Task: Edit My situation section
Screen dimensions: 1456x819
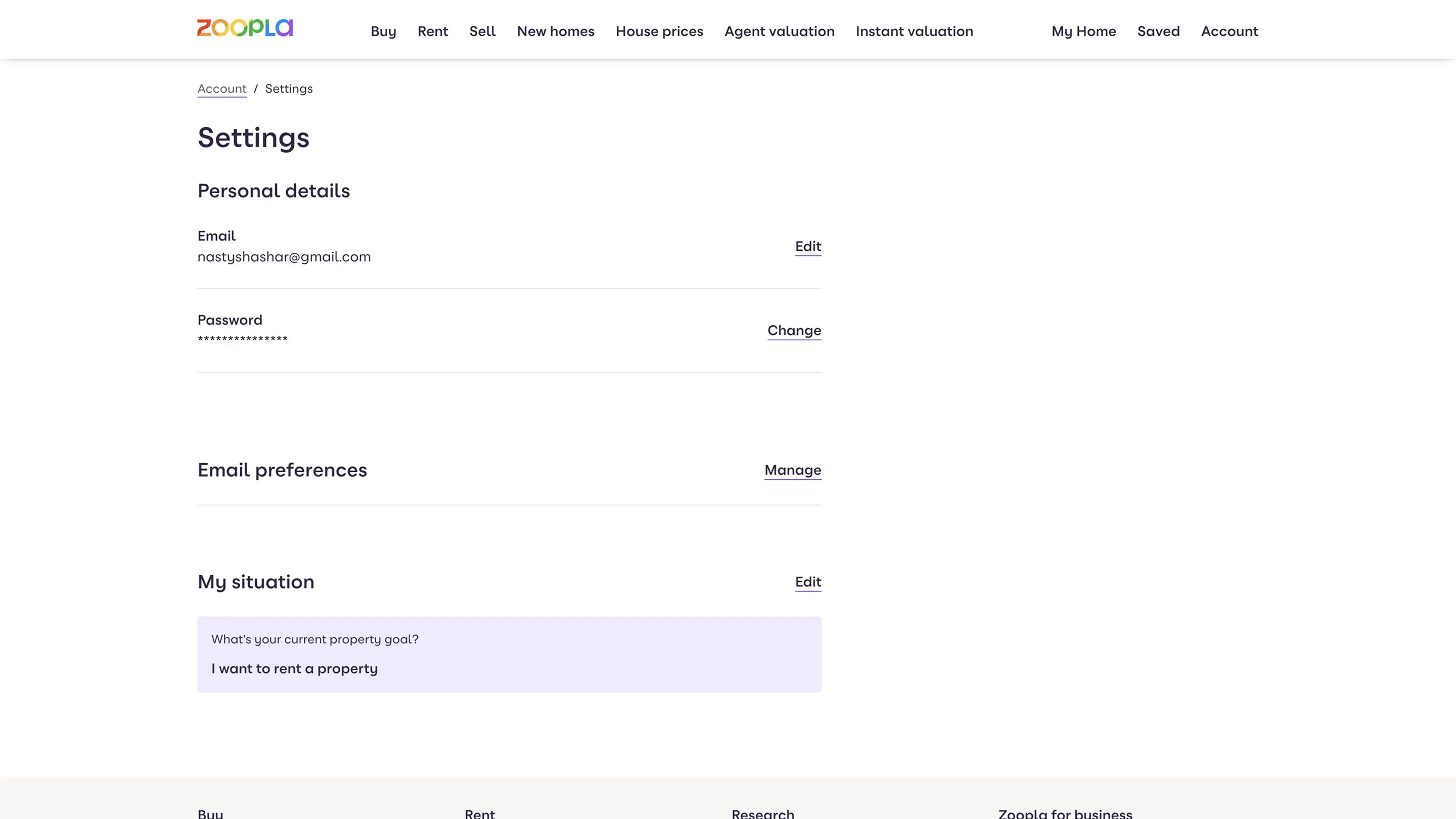Action: pos(807,582)
